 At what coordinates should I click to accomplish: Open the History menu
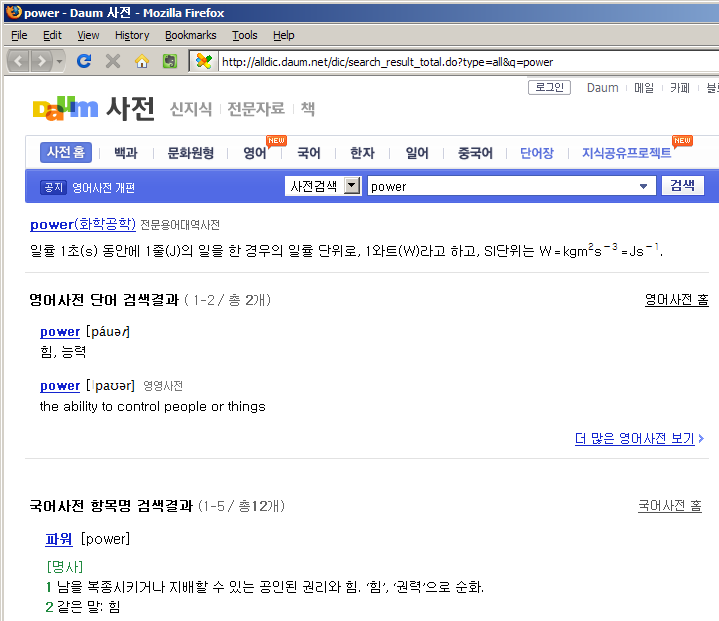point(132,35)
